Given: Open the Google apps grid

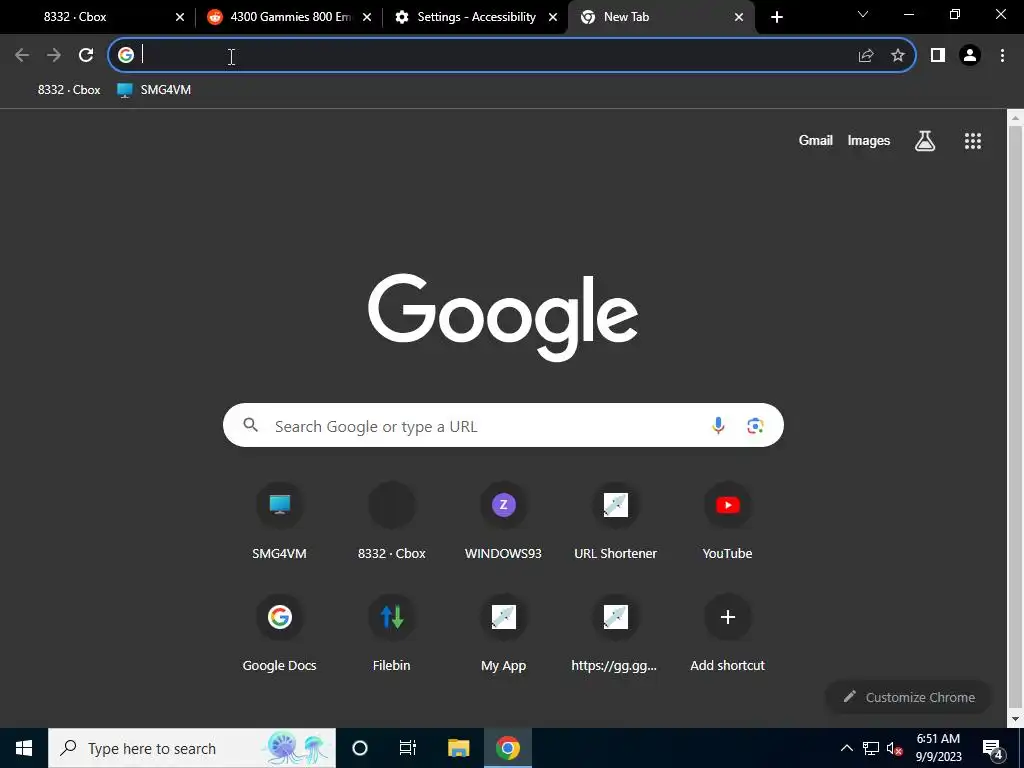Looking at the screenshot, I should pyautogui.click(x=973, y=140).
